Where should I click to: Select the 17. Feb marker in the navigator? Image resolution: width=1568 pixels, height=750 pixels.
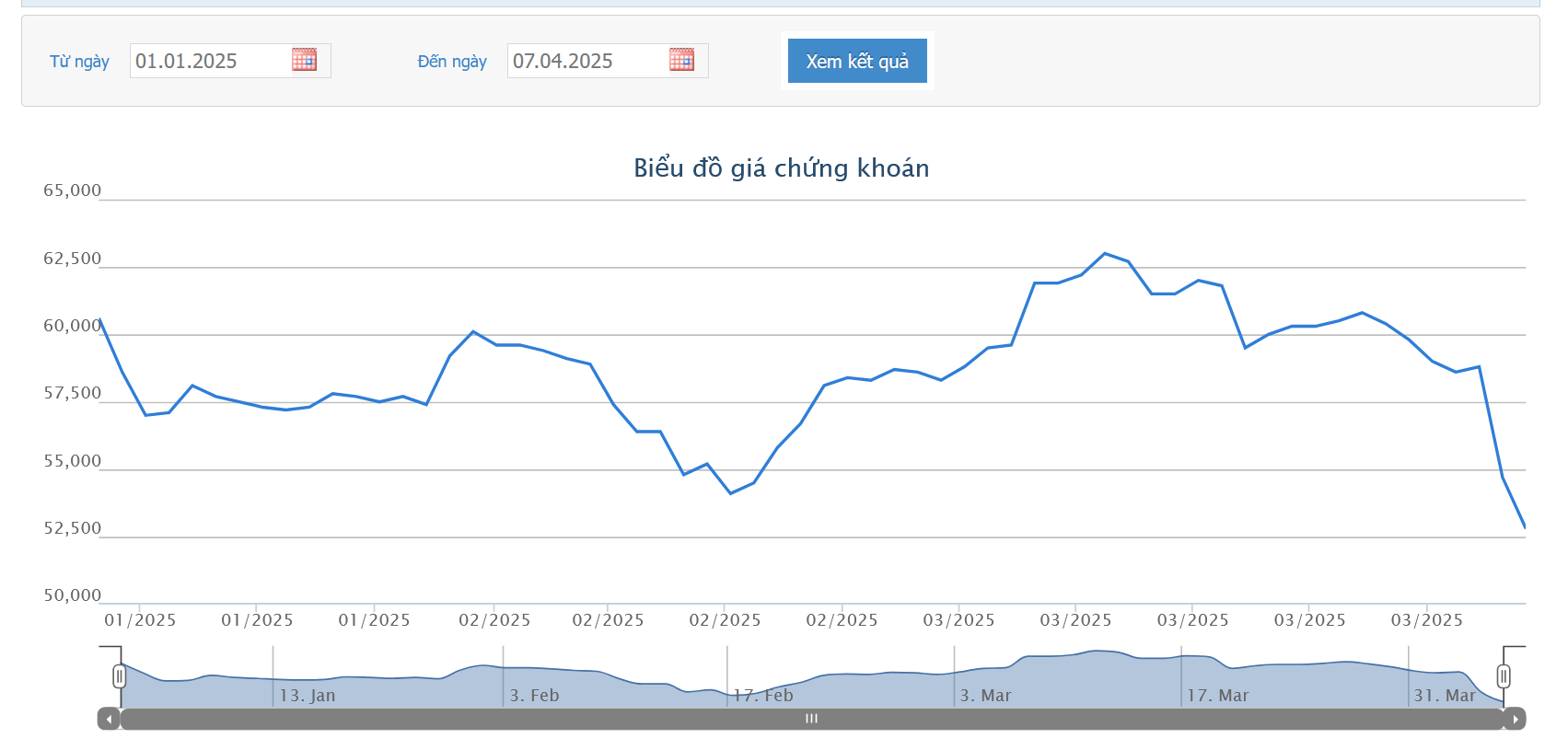763,696
